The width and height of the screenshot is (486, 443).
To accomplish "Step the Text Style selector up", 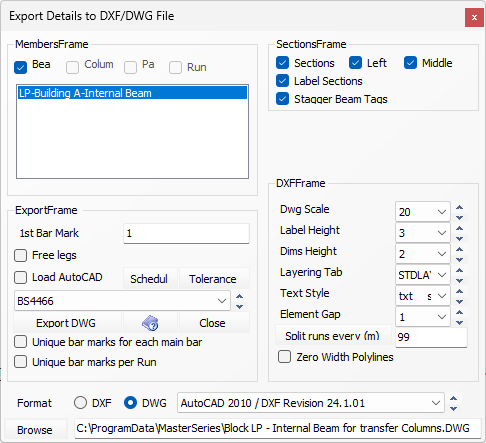I will (460, 291).
